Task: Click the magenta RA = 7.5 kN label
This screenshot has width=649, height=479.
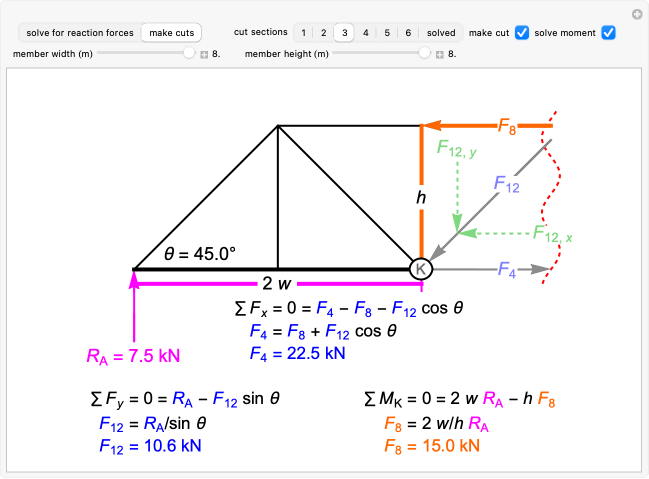Action: pos(133,356)
